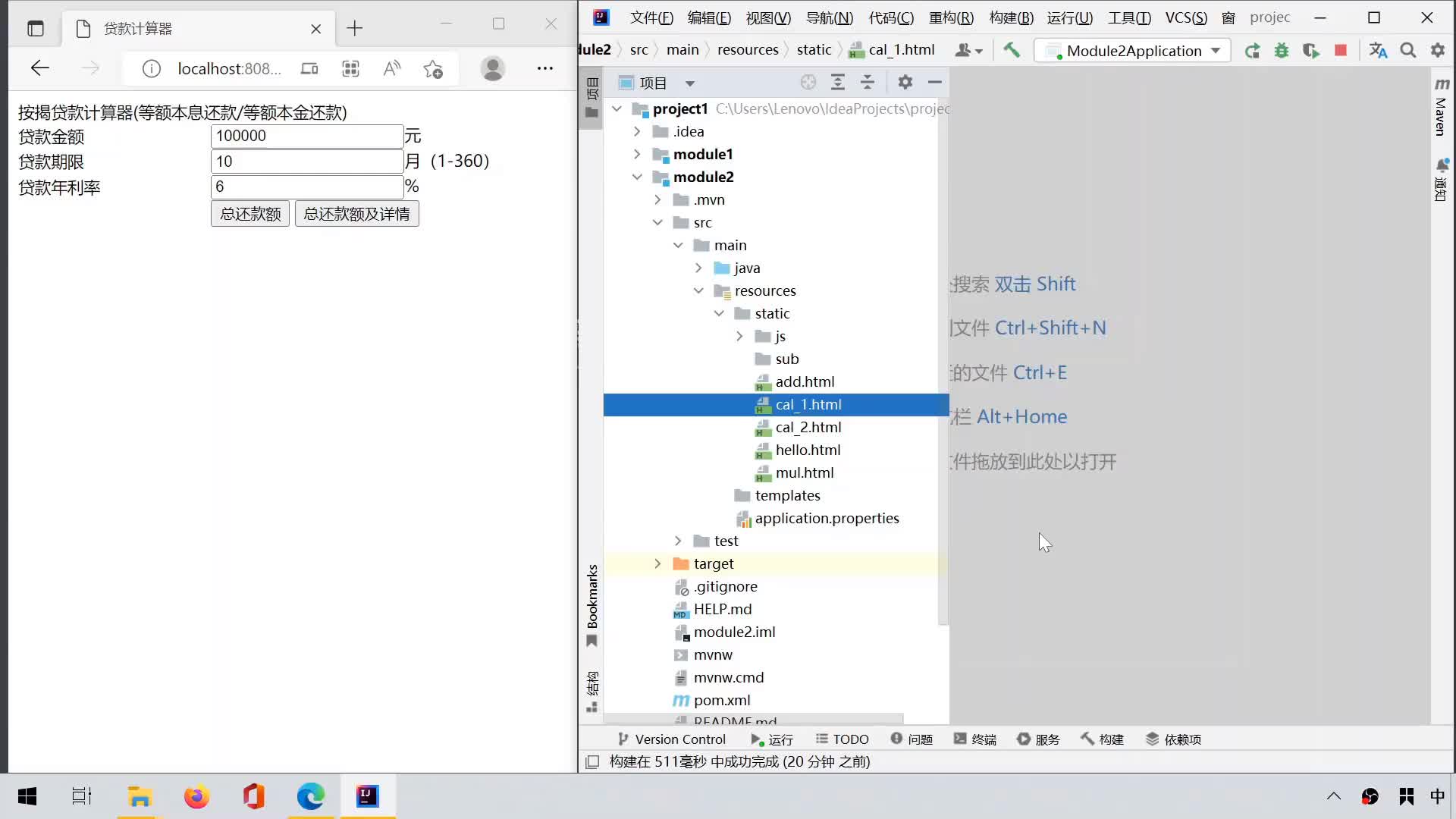Open the 文件(F) menu

(x=651, y=17)
